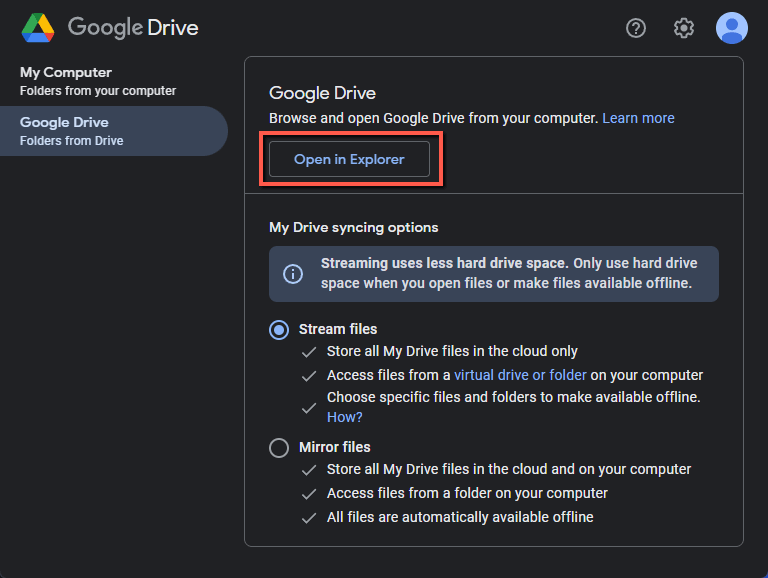Select Google Drive folders from Drive tab
This screenshot has width=768, height=578.
pos(114,131)
